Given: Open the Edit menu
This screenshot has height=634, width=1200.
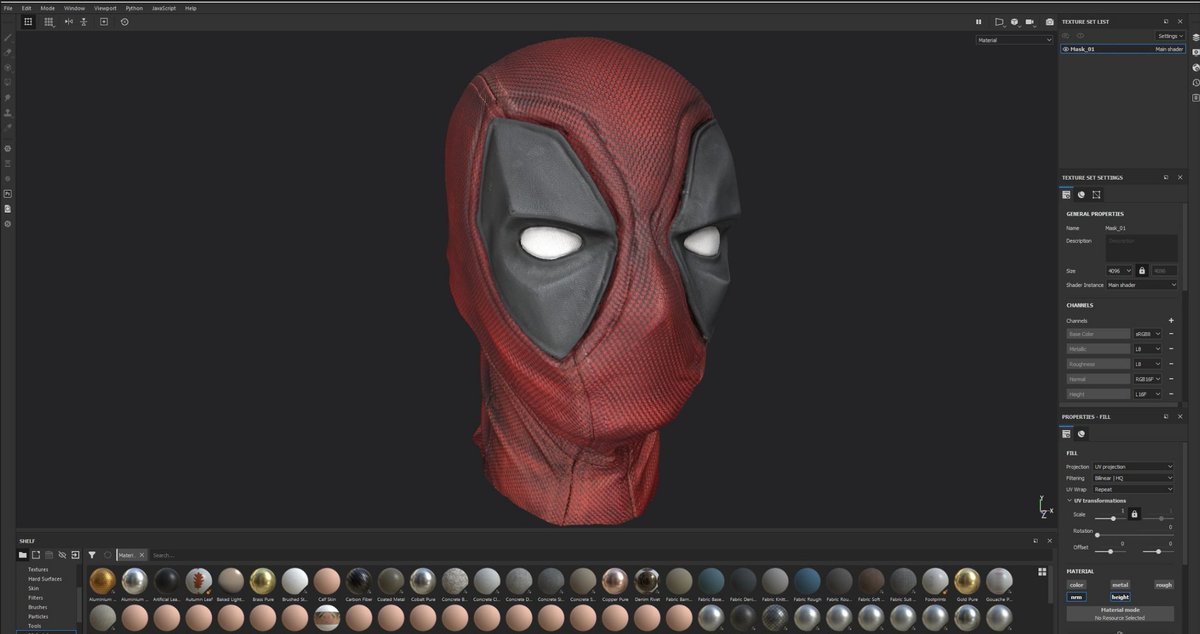Looking at the screenshot, I should 26,8.
